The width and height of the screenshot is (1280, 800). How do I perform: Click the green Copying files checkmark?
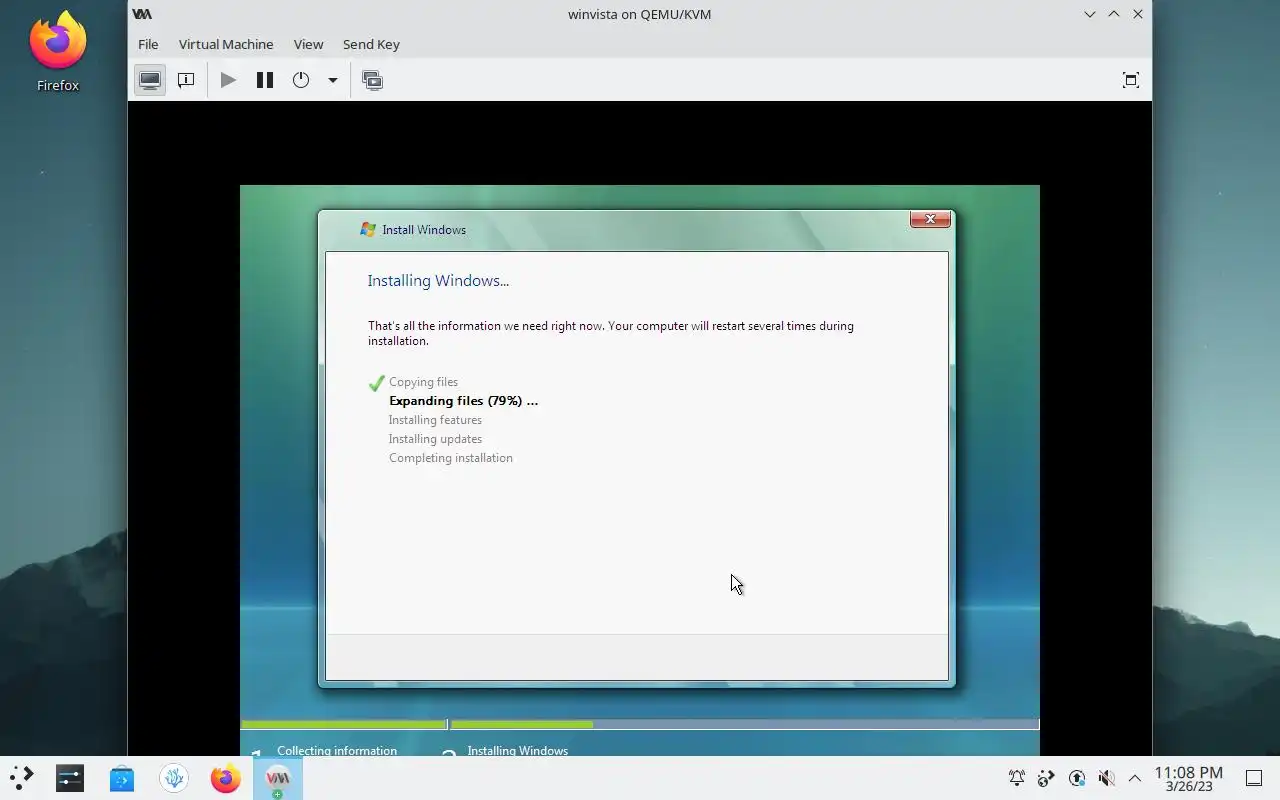tap(376, 383)
